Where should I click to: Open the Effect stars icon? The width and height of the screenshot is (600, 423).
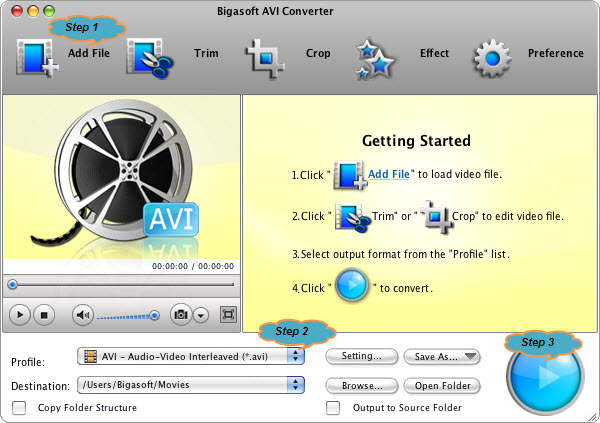pos(374,59)
